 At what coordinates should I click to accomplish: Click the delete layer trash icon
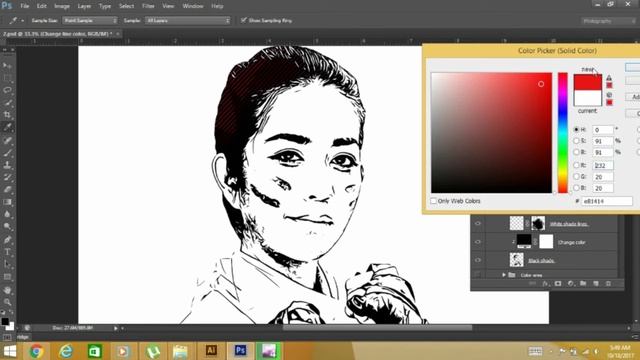pos(608,283)
